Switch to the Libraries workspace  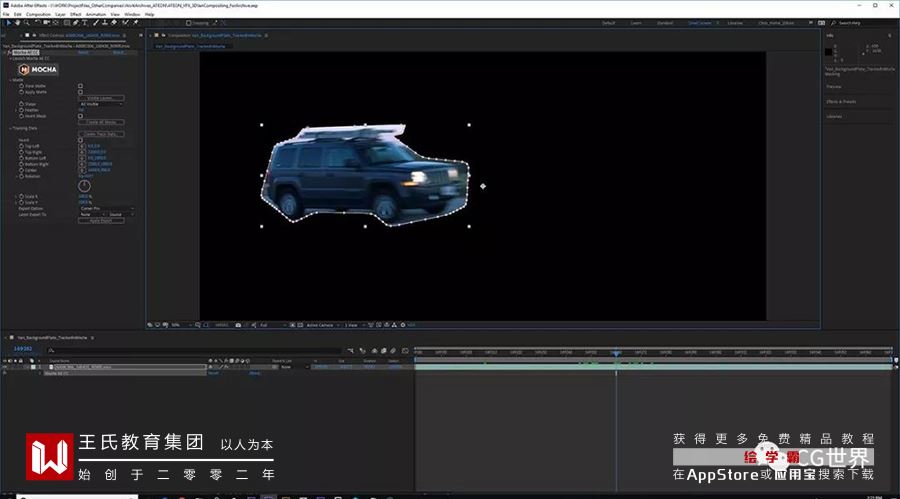tap(735, 23)
